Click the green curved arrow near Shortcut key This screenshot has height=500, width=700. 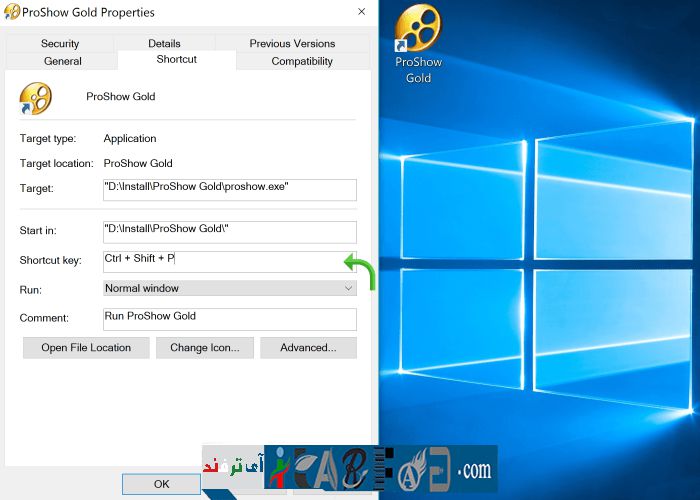359,270
